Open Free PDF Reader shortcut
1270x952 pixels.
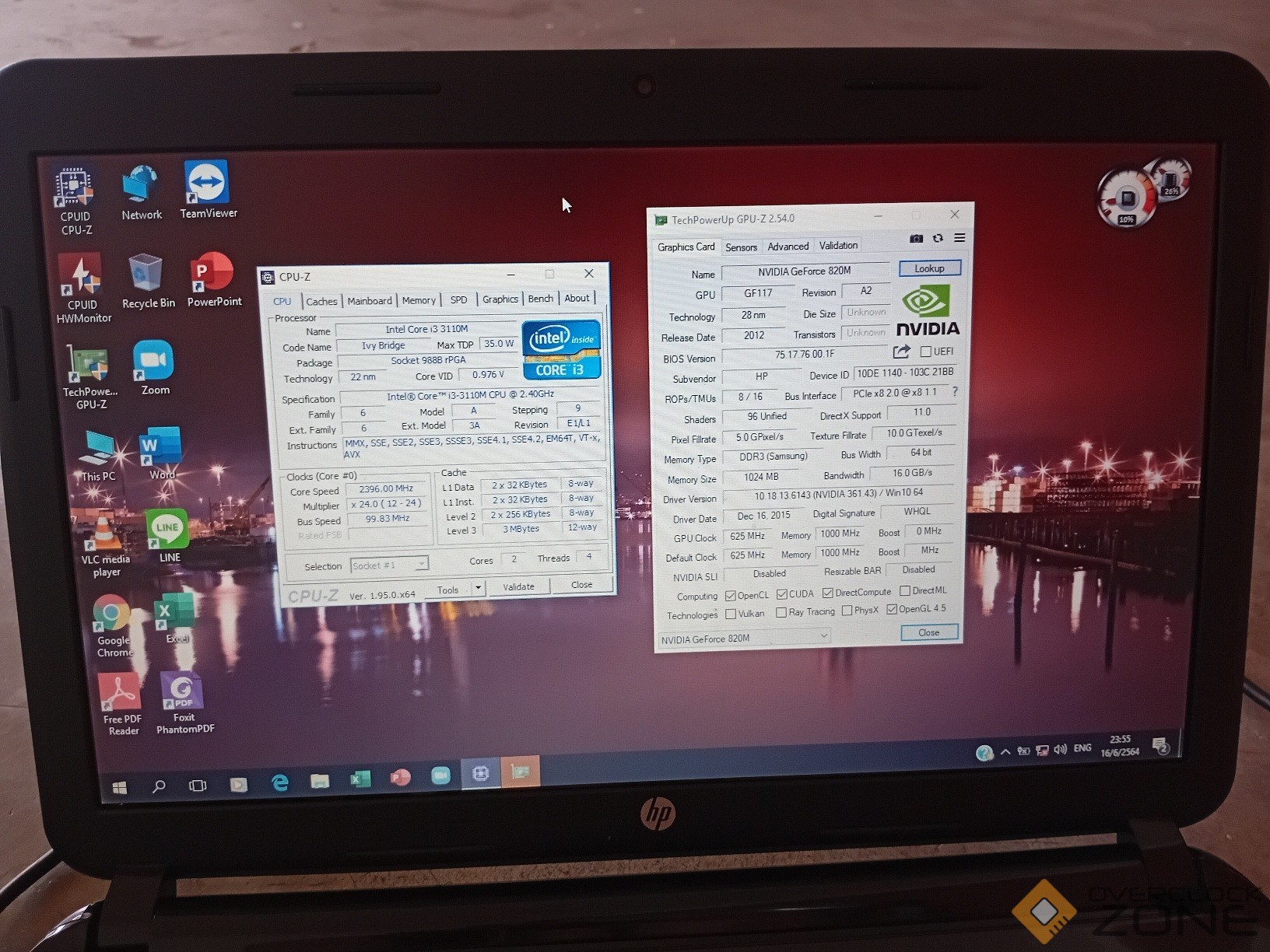pos(122,705)
